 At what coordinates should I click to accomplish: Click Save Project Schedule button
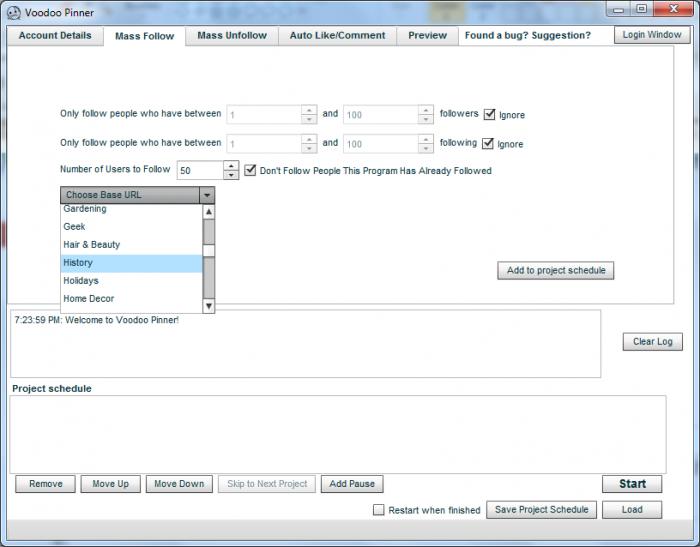(x=542, y=509)
